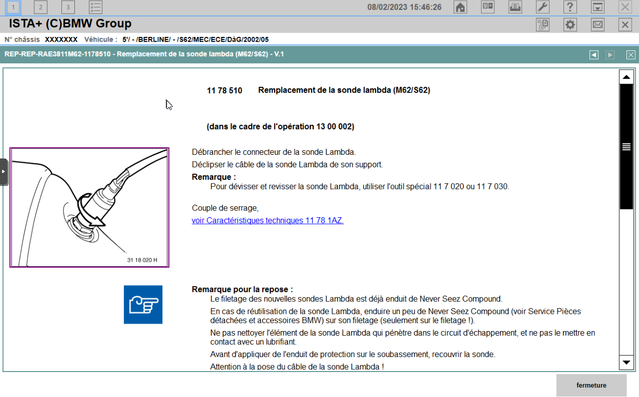Click the operations list icon at top left
640x397 pixels.
coord(96,7)
